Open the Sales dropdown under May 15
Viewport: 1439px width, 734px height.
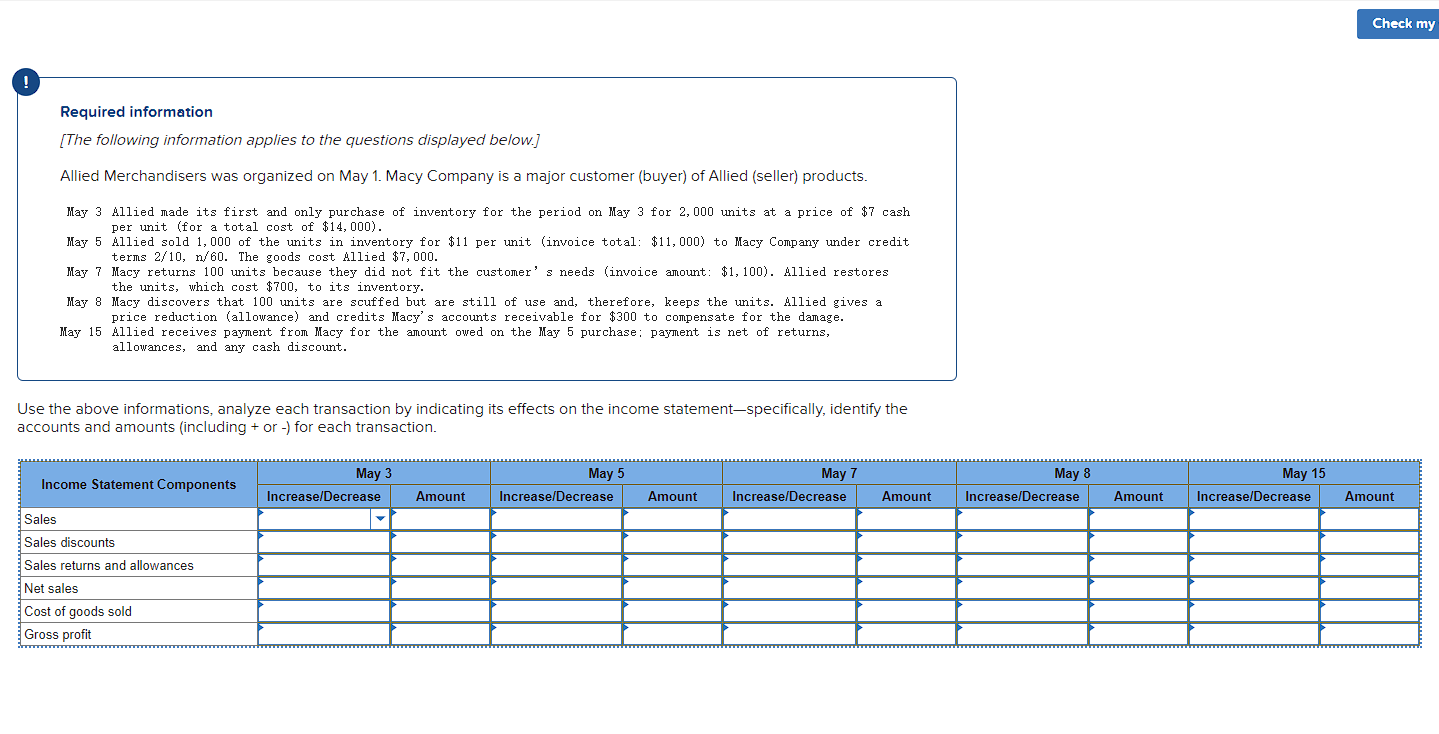[1253, 519]
